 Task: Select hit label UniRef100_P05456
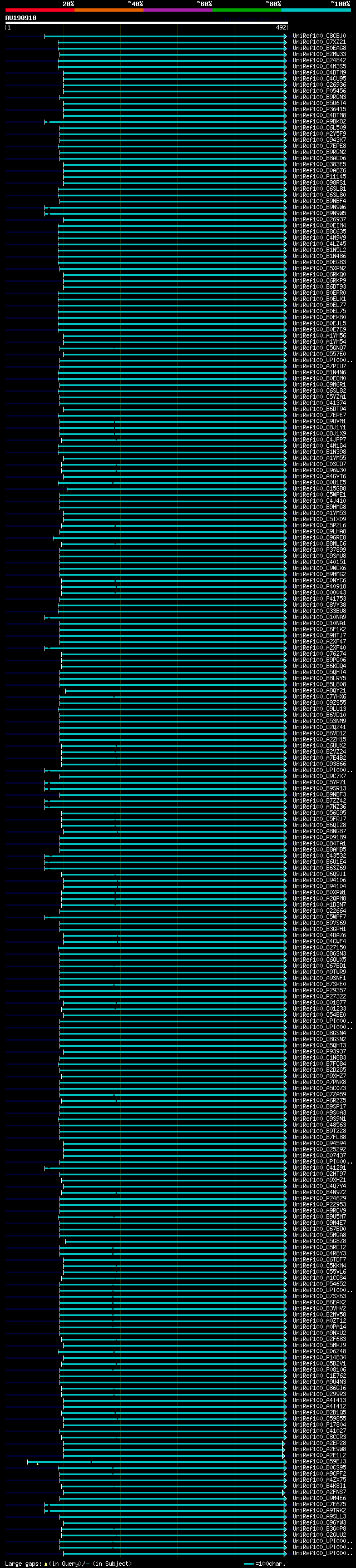point(319,91)
